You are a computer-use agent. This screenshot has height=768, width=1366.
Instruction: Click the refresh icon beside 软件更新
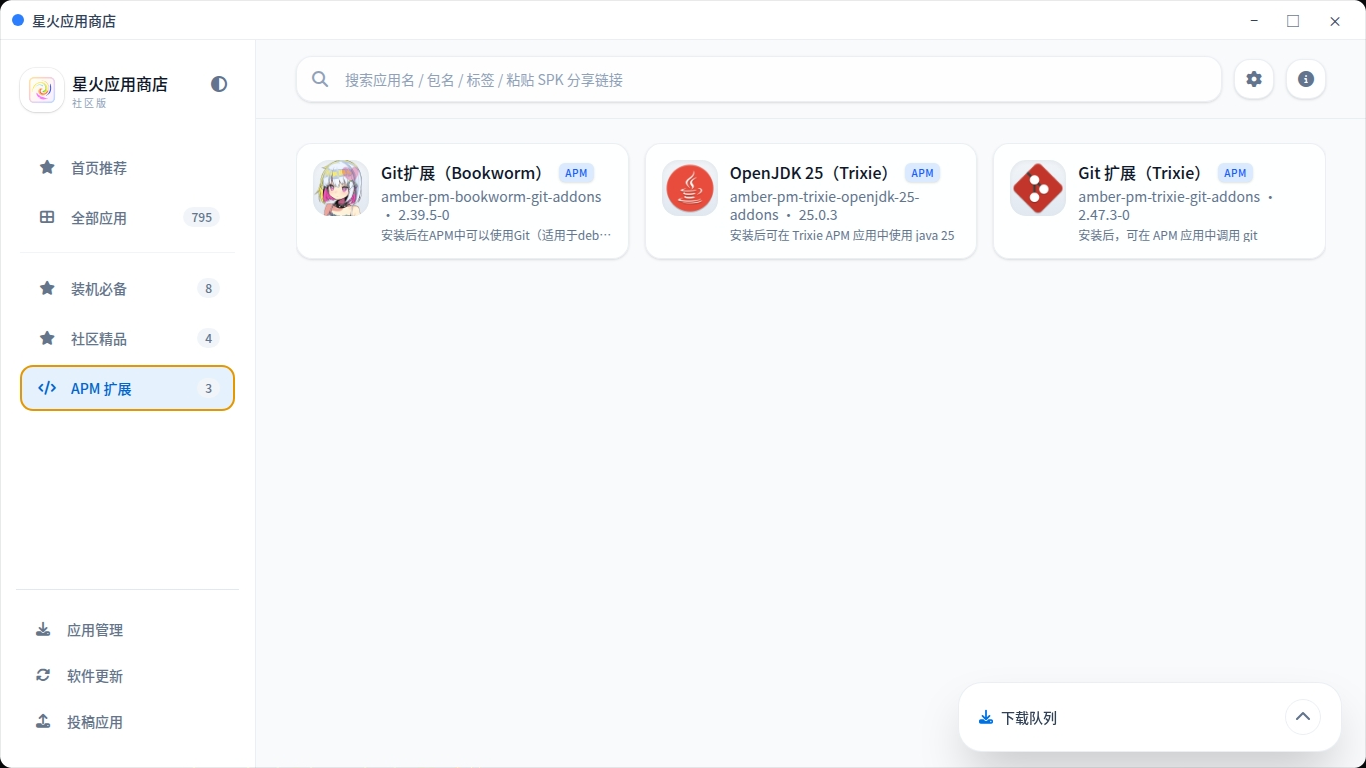[x=43, y=676]
